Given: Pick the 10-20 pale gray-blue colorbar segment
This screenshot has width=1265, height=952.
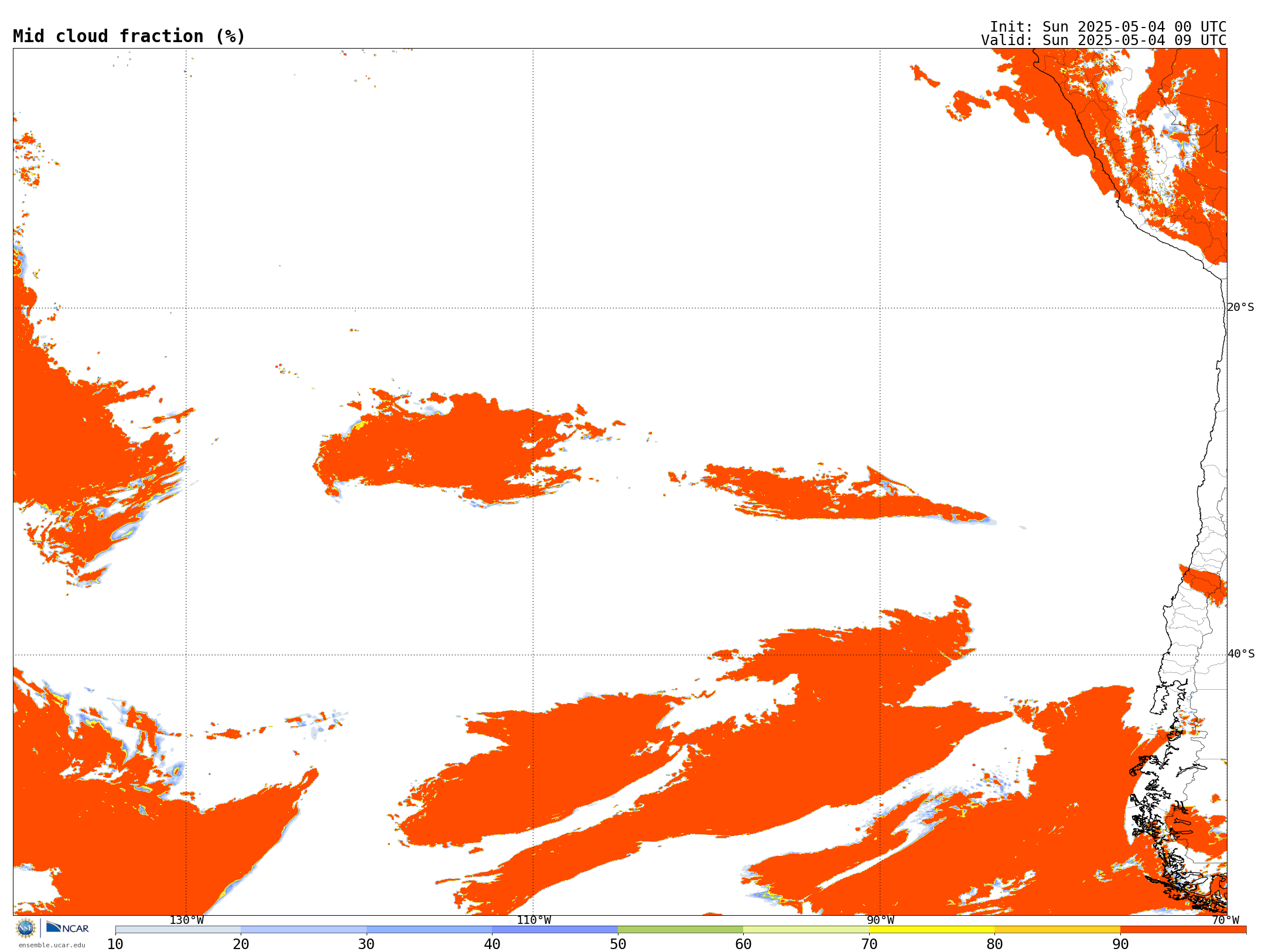Looking at the screenshot, I should (x=178, y=930).
